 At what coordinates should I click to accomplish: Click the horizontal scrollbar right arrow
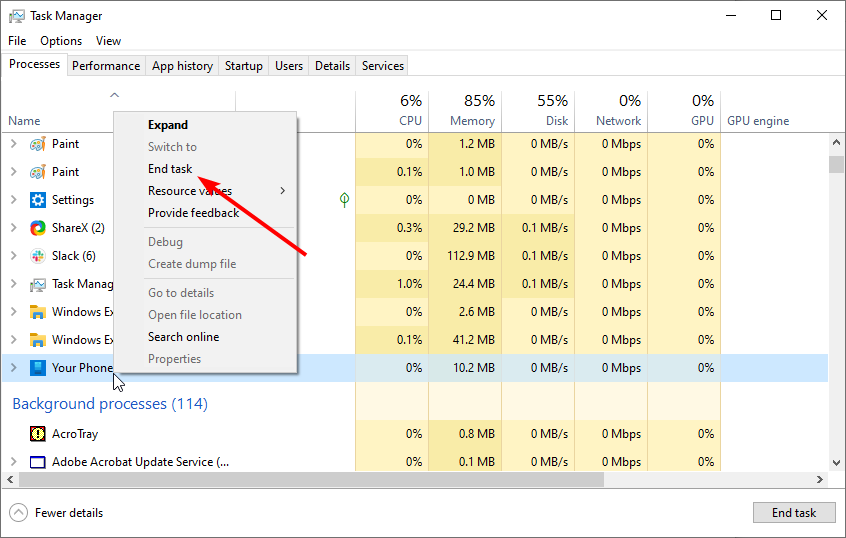820,479
